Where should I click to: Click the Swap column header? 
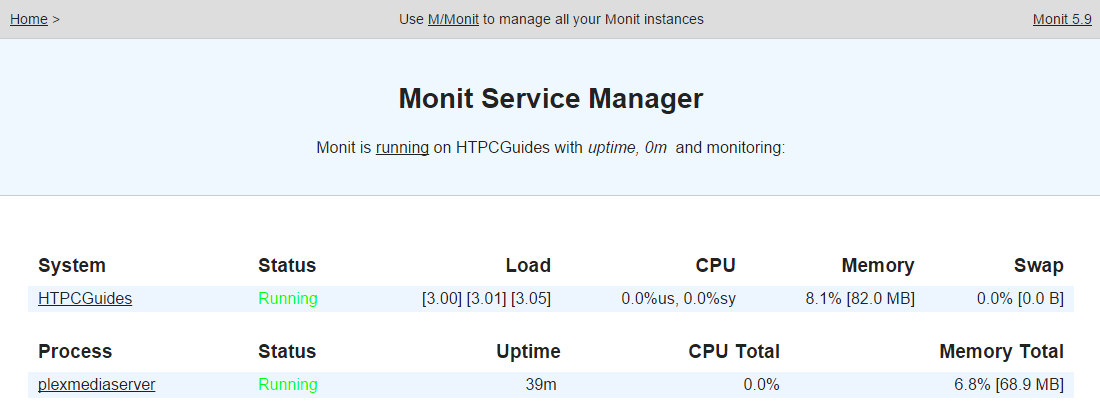tap(1038, 265)
